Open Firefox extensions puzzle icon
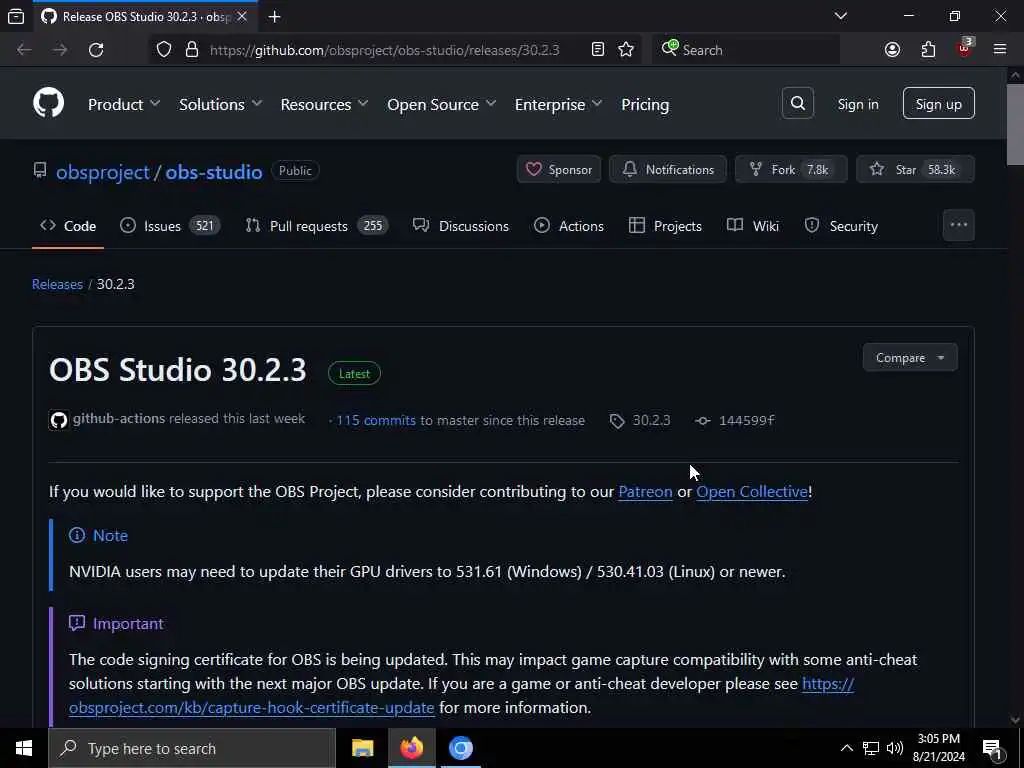1024x768 pixels. pos(928,50)
